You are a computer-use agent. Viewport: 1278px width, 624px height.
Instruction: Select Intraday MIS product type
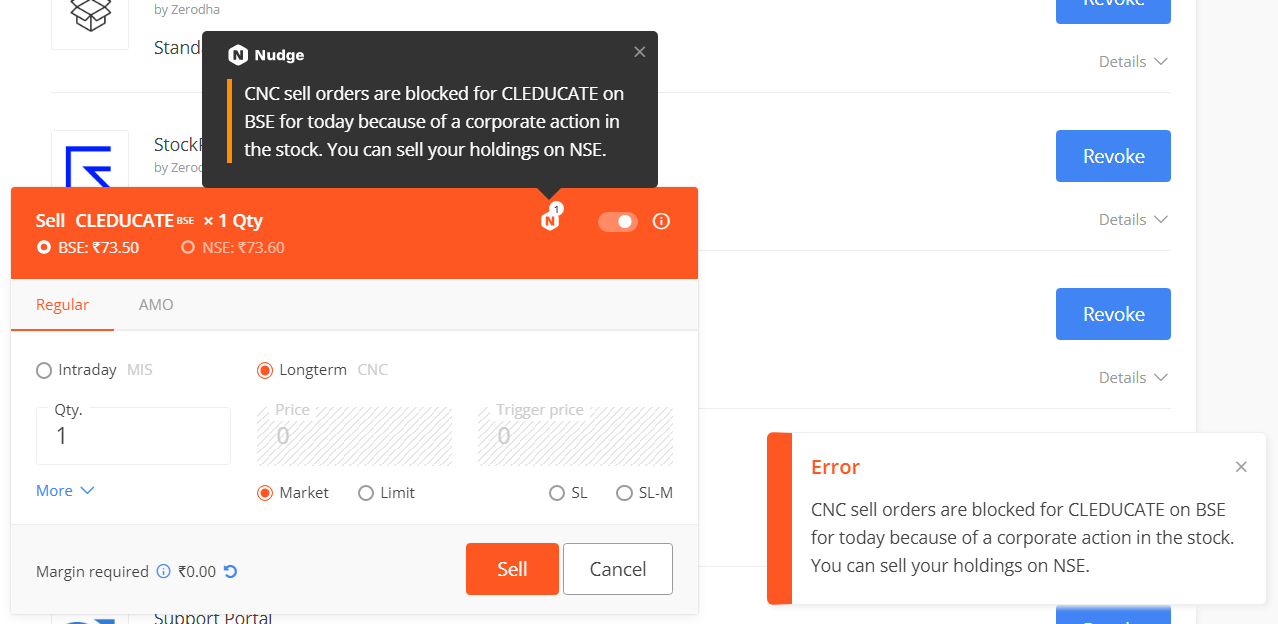(94, 370)
